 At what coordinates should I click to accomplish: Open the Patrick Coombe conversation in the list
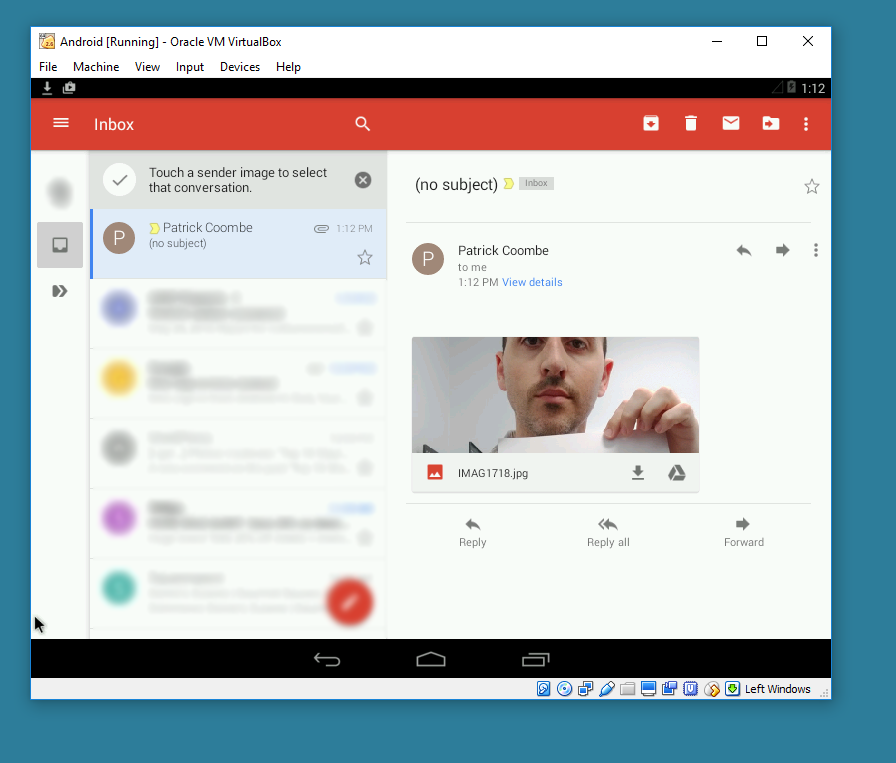[238, 244]
